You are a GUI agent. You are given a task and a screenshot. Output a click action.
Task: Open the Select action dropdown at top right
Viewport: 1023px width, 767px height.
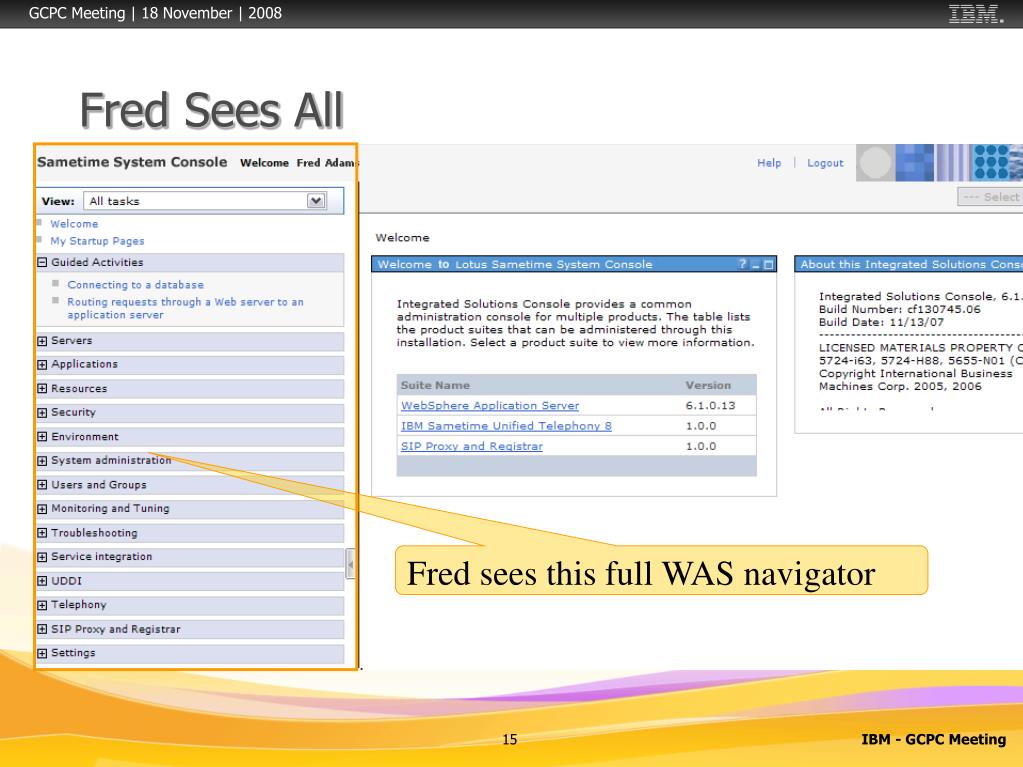click(990, 196)
